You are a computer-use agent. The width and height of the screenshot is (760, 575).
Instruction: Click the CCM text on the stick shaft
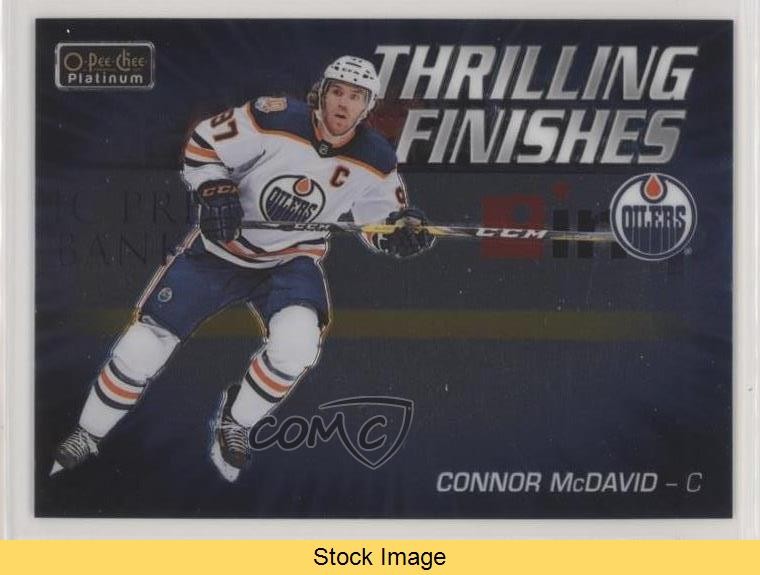pyautogui.click(x=510, y=234)
